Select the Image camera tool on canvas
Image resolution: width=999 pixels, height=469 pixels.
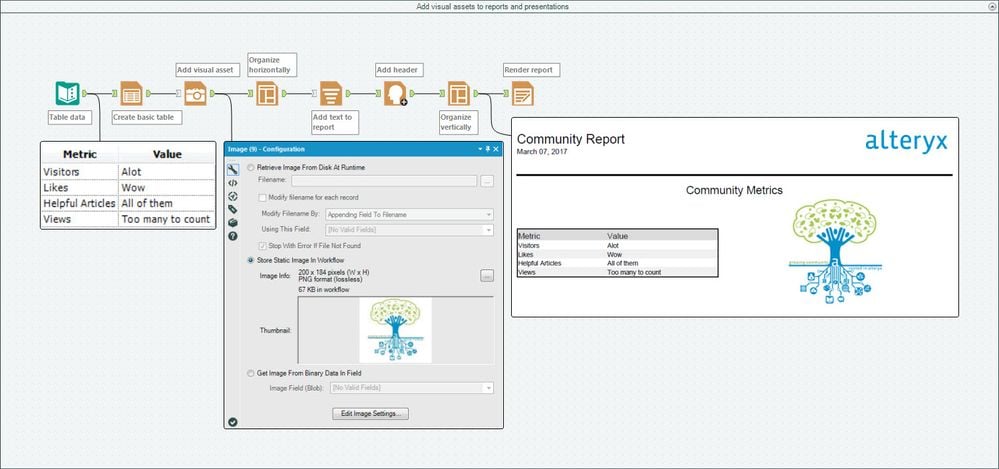click(x=196, y=94)
